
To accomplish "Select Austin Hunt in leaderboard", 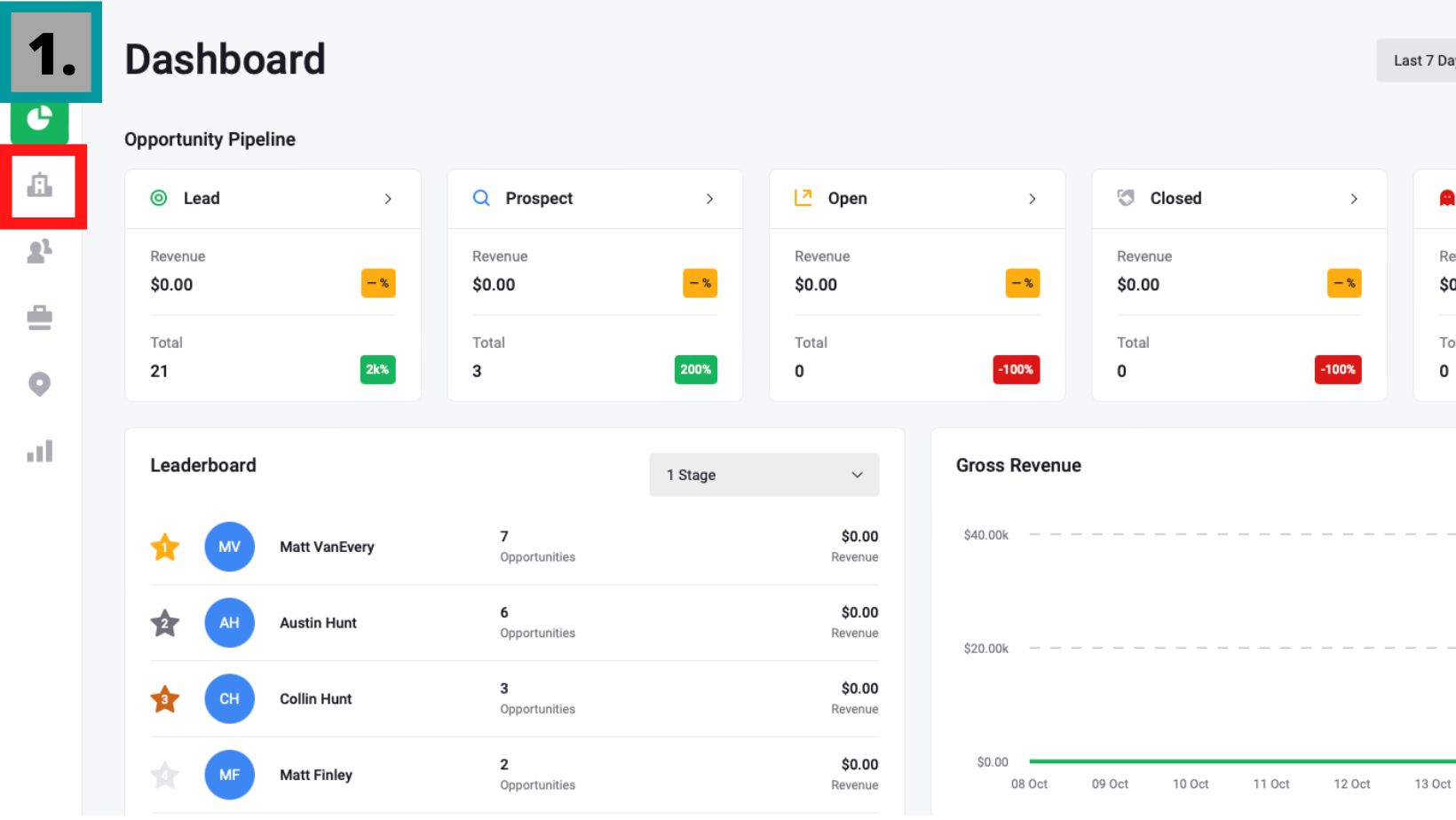I will pos(318,623).
